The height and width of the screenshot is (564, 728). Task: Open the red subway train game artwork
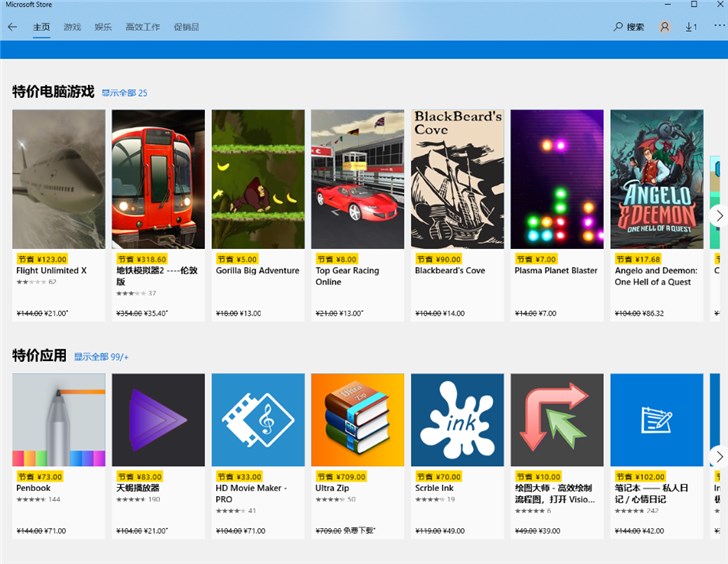click(158, 179)
